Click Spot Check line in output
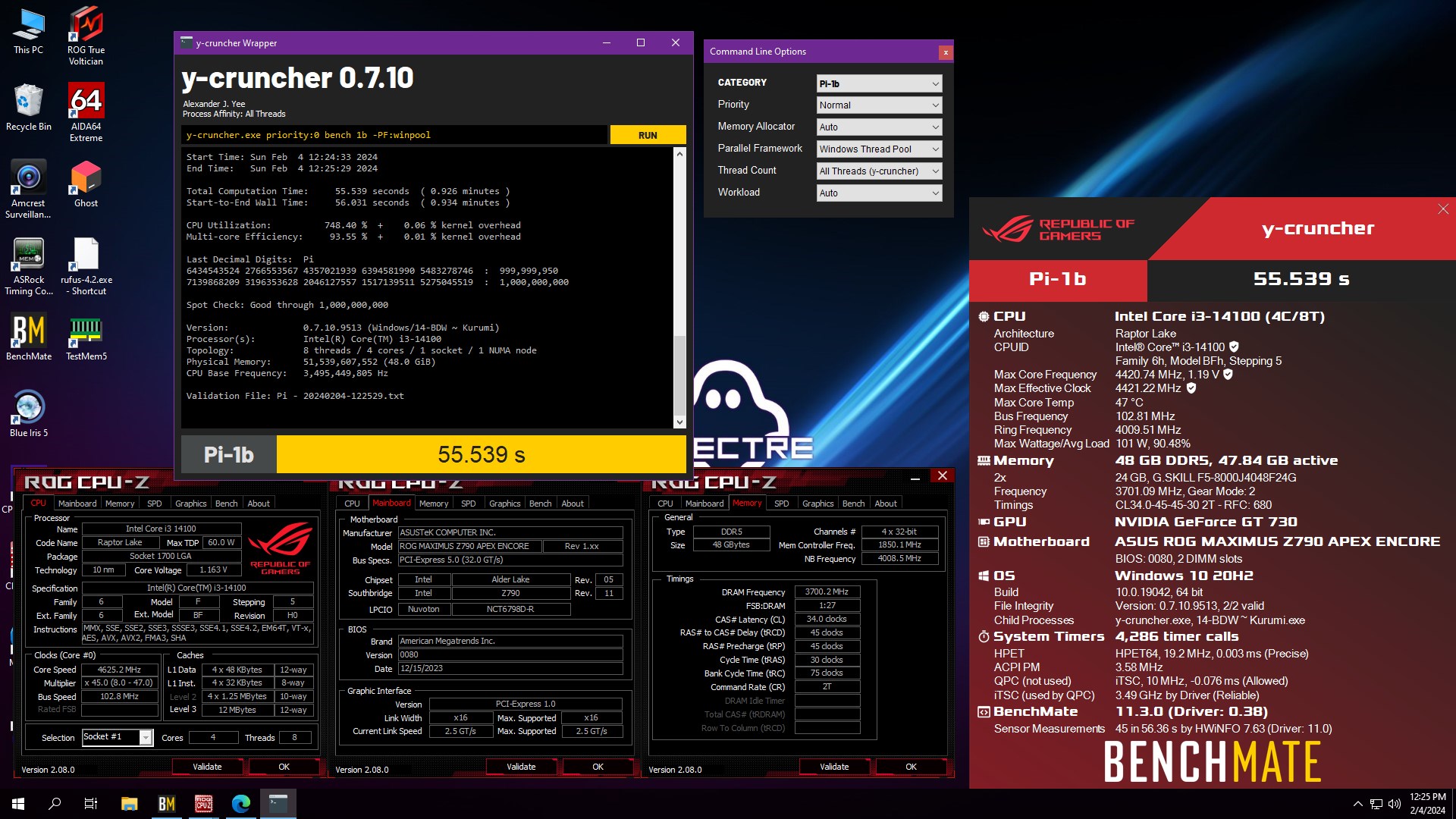 [287, 305]
